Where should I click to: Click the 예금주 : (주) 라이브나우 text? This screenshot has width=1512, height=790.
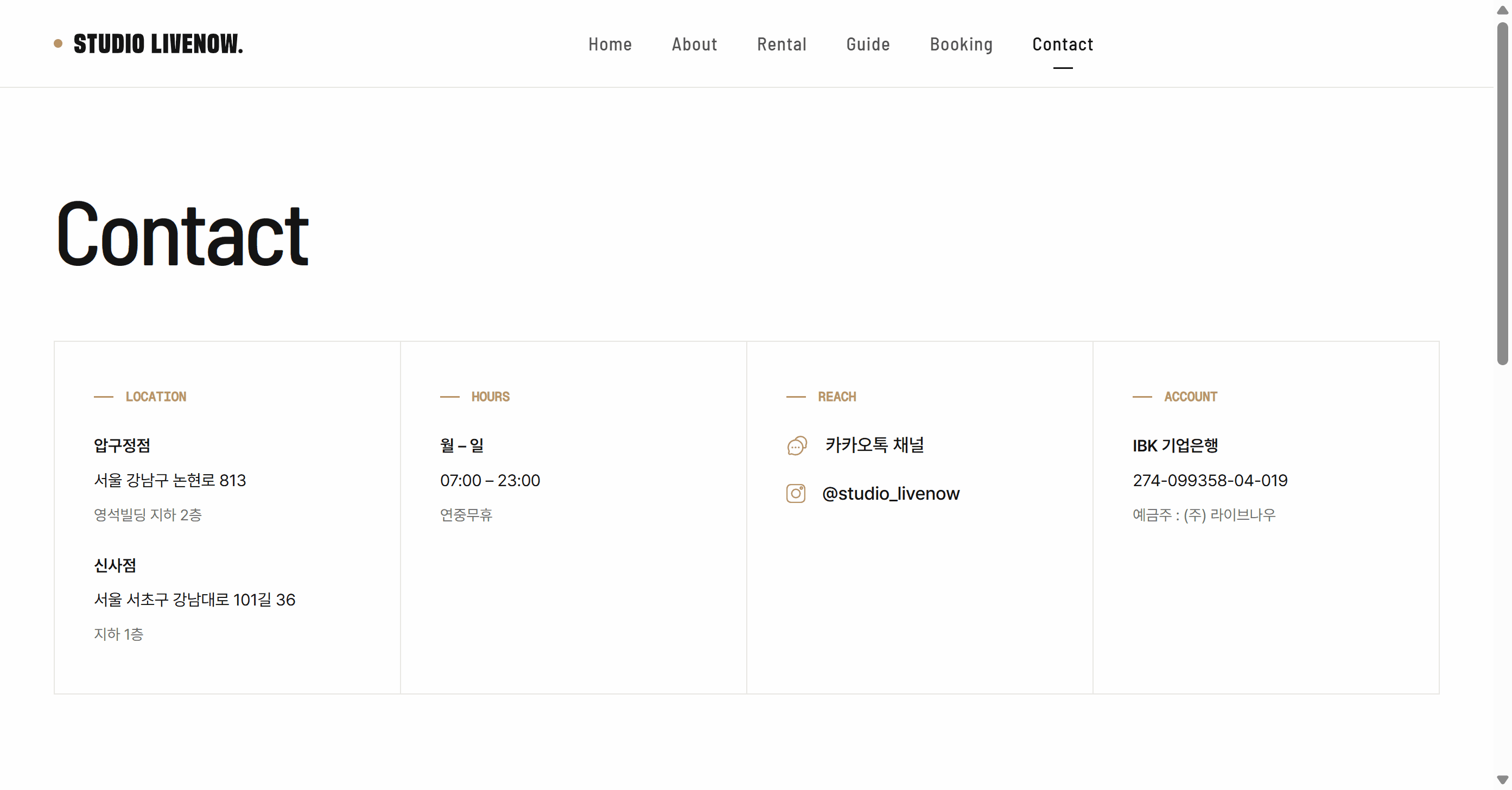pos(1204,515)
